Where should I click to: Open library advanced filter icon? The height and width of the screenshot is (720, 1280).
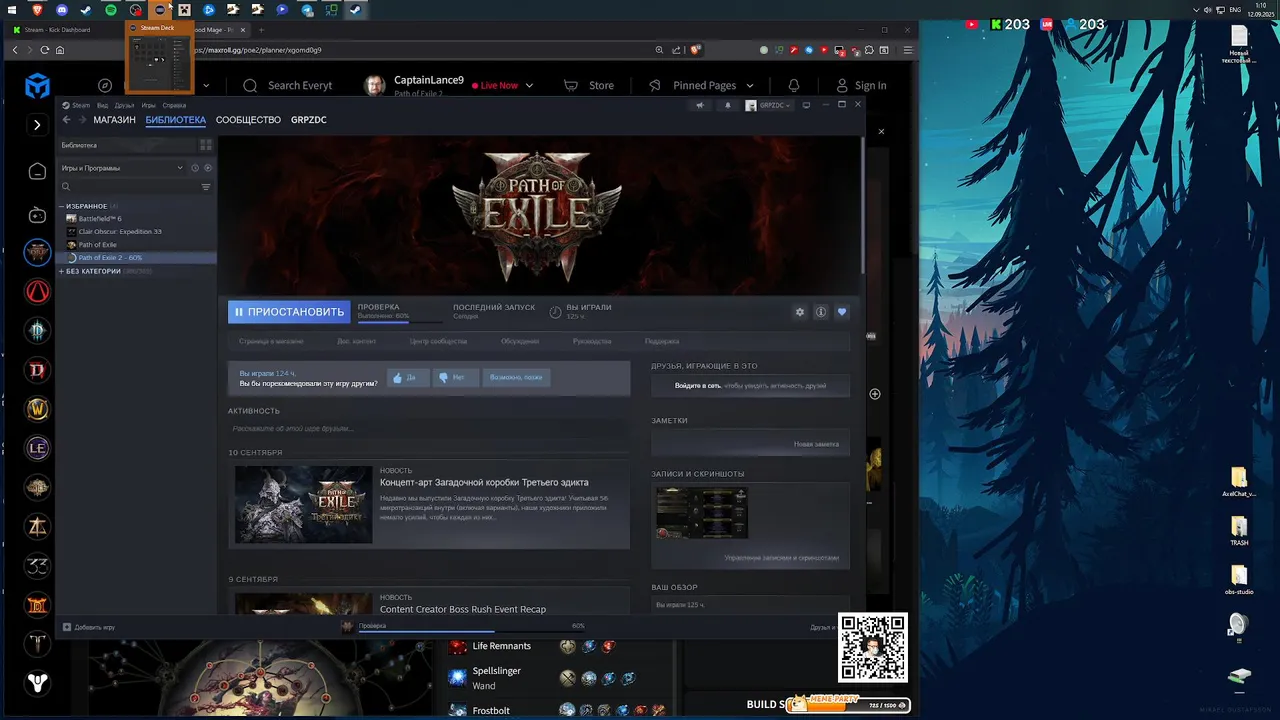pyautogui.click(x=206, y=187)
